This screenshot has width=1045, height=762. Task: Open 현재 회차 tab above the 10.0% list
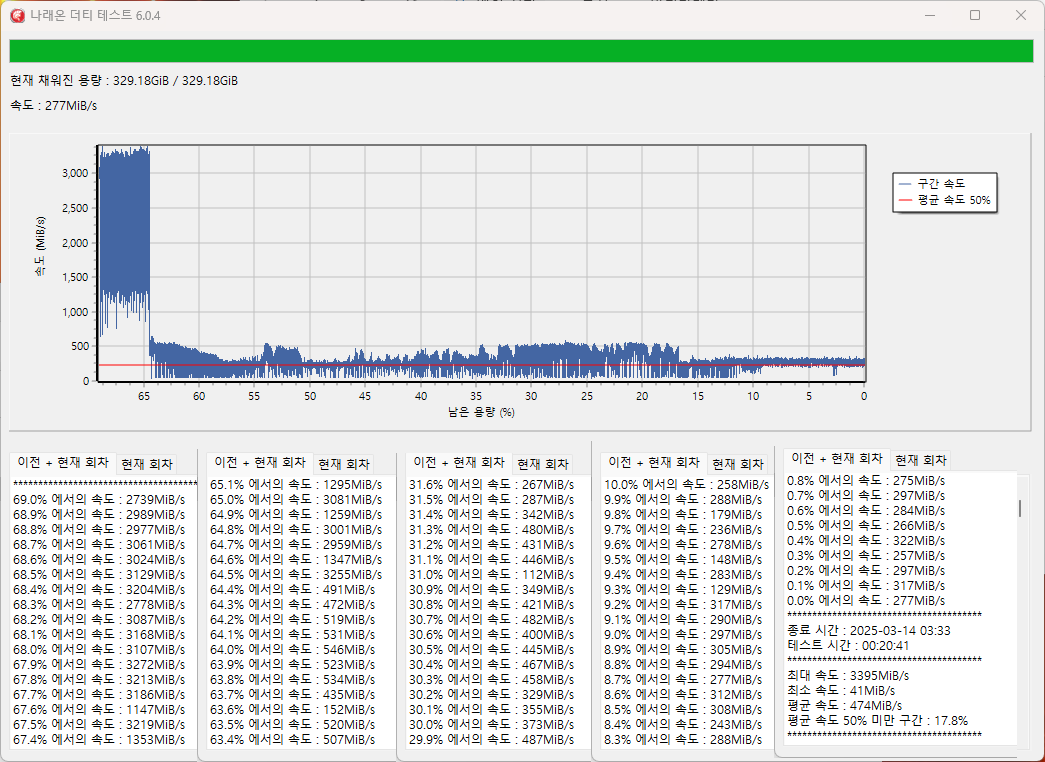tap(737, 464)
